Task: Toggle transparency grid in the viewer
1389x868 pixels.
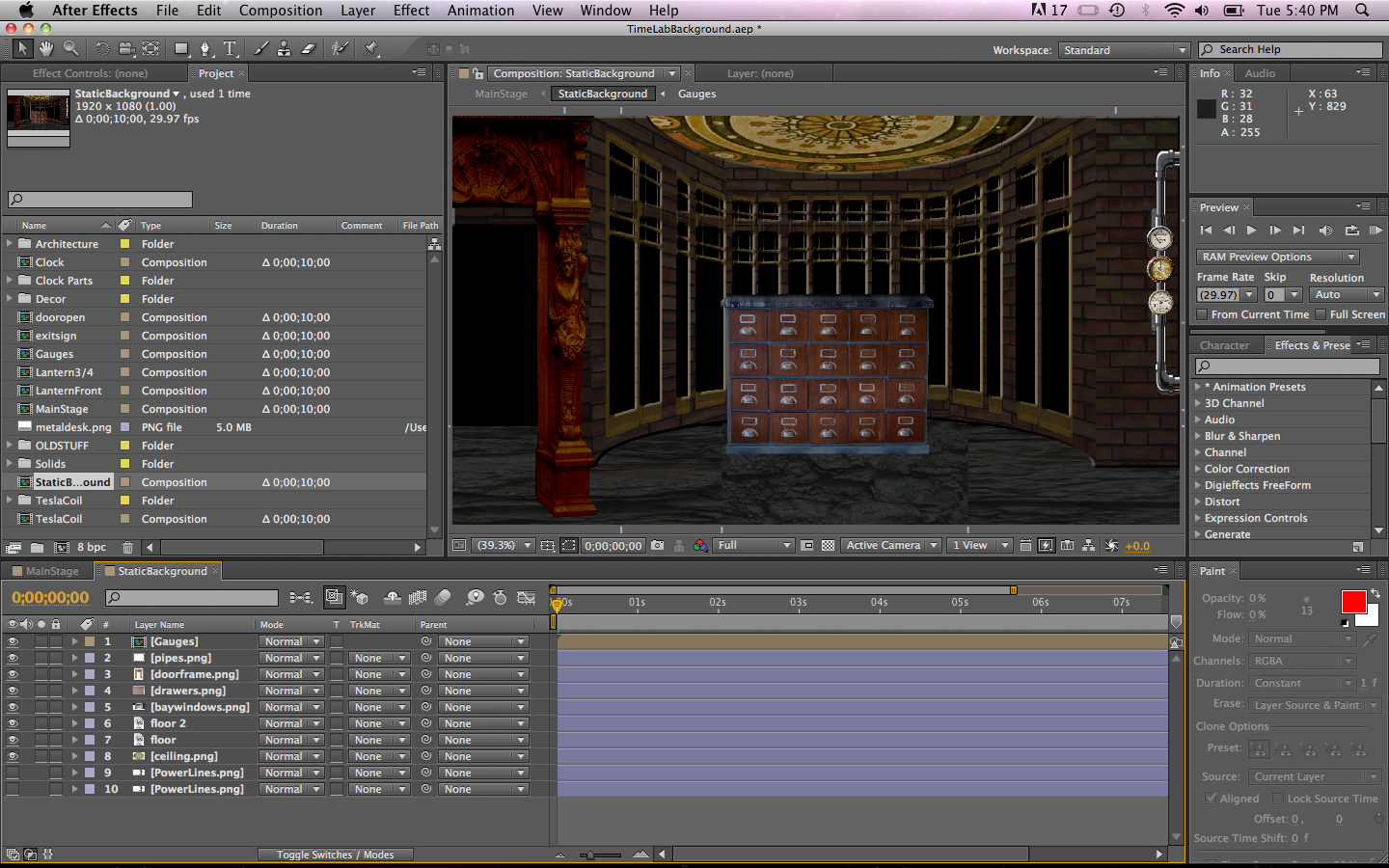Action: [828, 545]
